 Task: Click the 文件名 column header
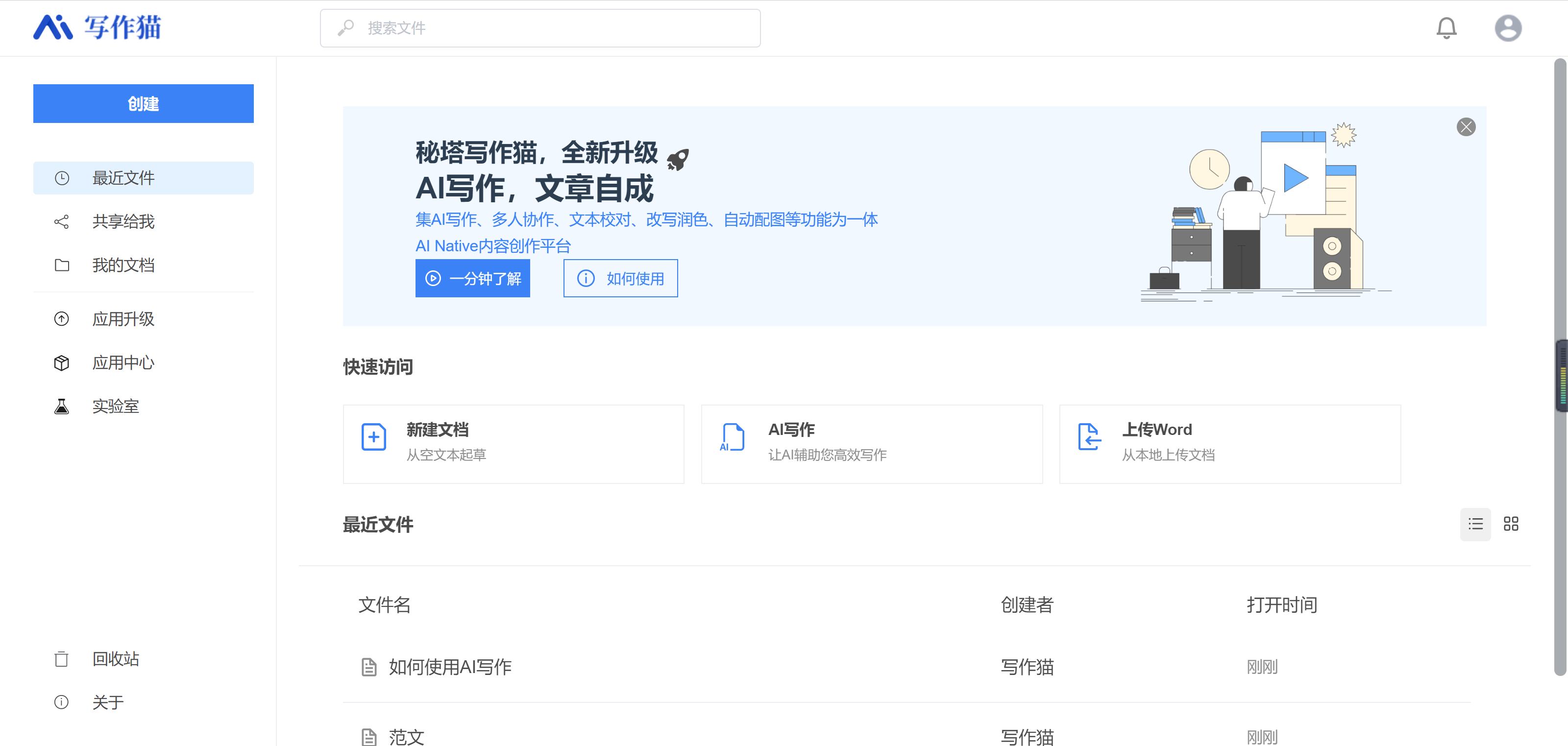385,605
